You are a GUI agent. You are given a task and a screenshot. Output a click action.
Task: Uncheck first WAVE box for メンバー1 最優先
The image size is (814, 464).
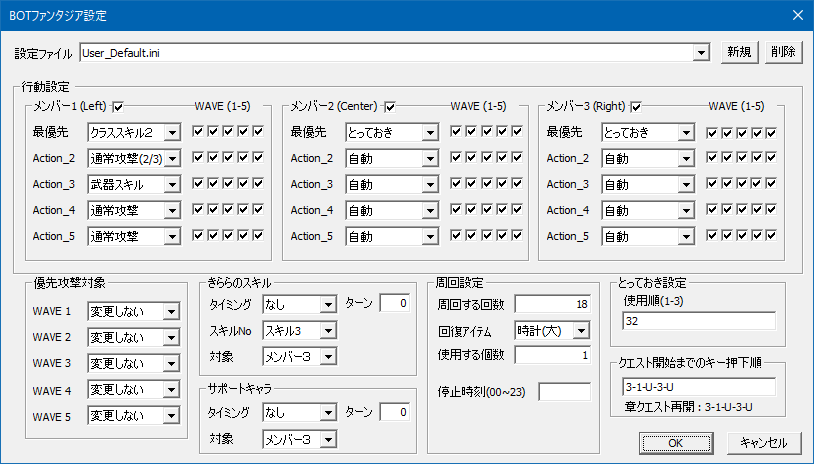click(198, 132)
